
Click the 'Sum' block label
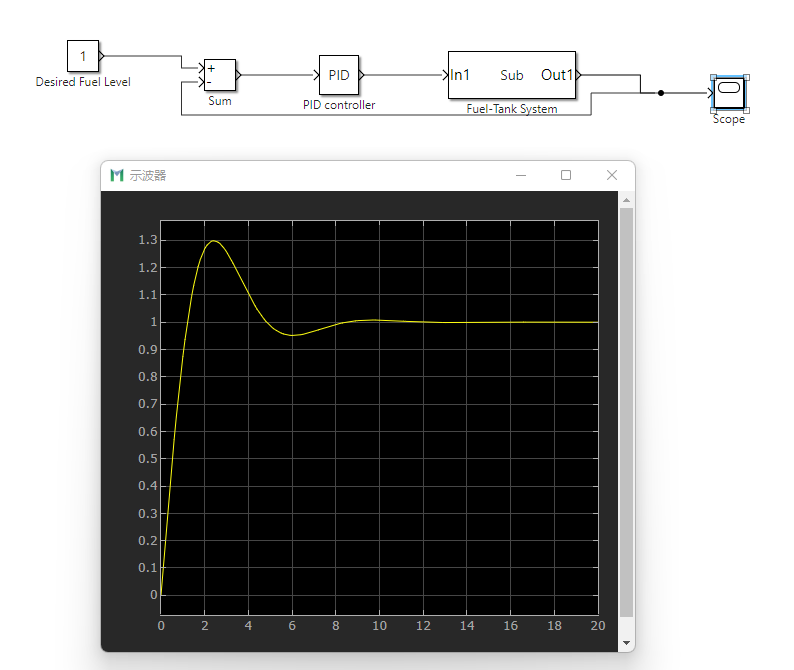[x=220, y=101]
